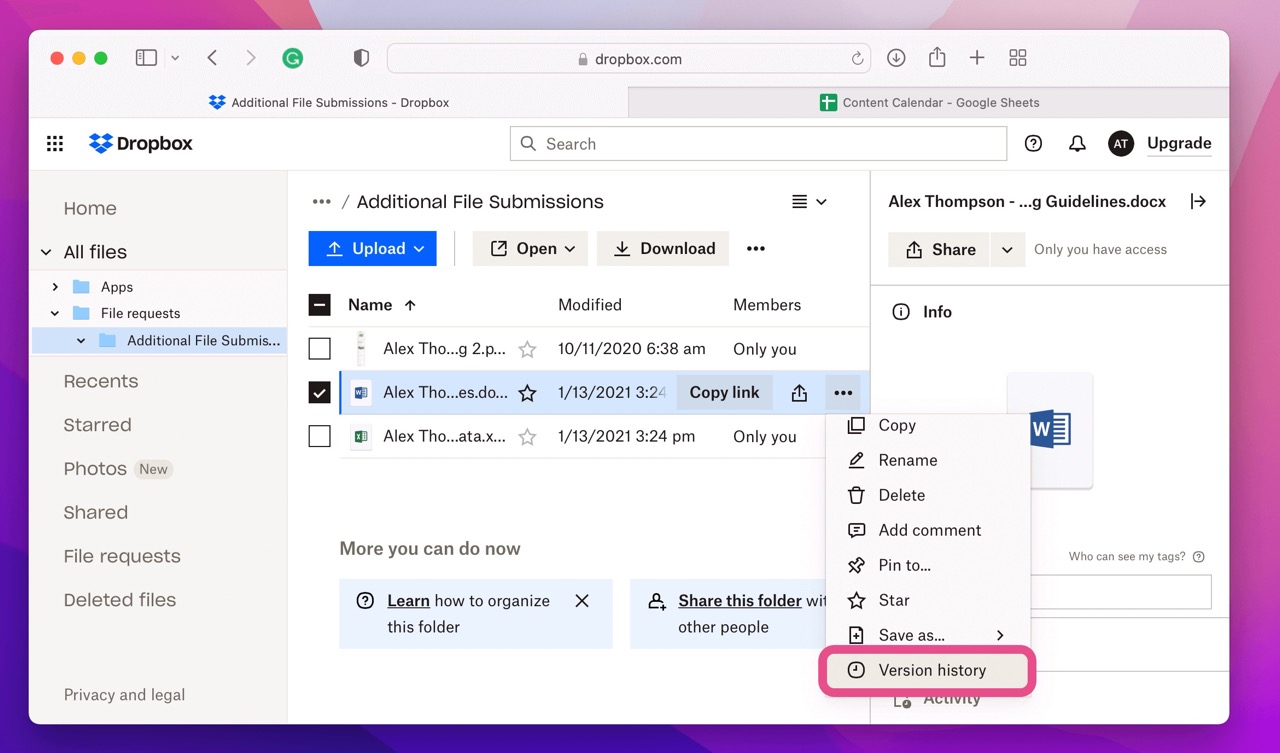Open the AT account avatar
The image size is (1280, 753).
(x=1121, y=144)
